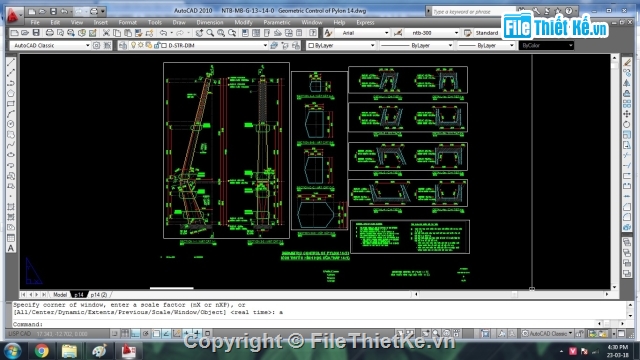The width and height of the screenshot is (640, 360).
Task: Select the Line tool in Draw toolbar
Action: pyautogui.click(x=11, y=62)
